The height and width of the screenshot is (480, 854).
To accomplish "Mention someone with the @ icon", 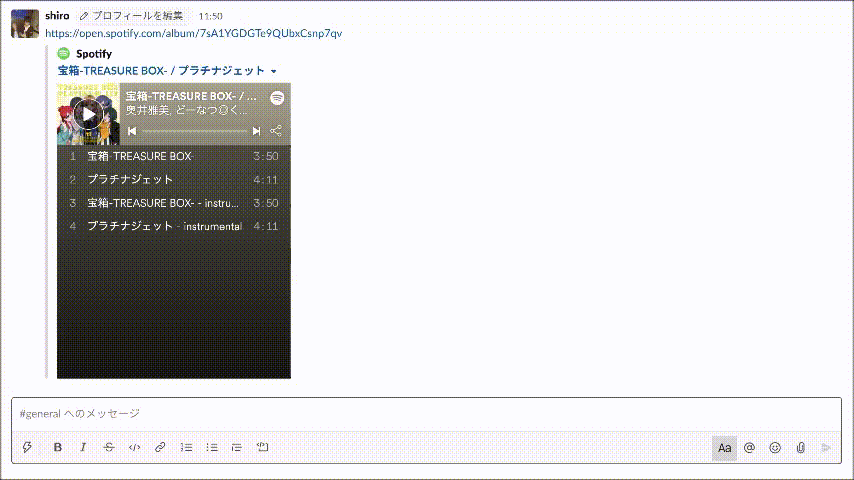I will 749,447.
